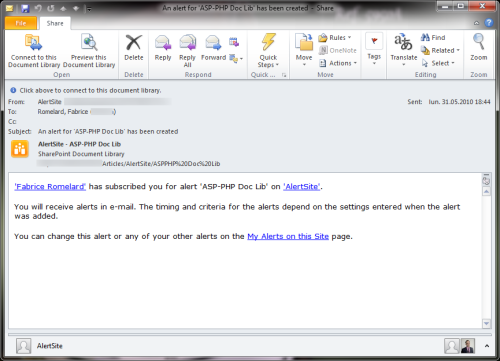Open the Translate menu
500x361 pixels.
pos(404,49)
